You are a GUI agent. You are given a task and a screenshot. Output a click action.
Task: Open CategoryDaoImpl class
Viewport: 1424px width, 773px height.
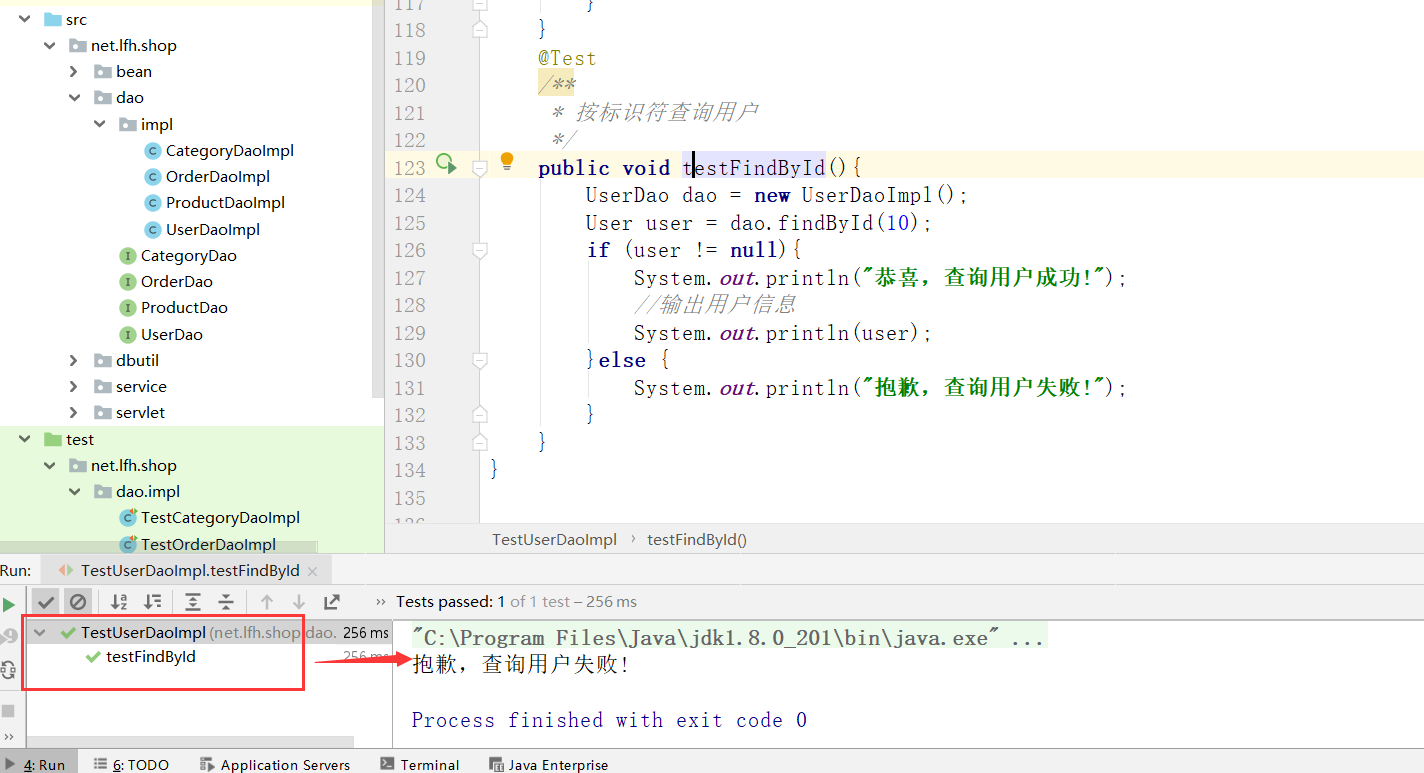pyautogui.click(x=230, y=150)
